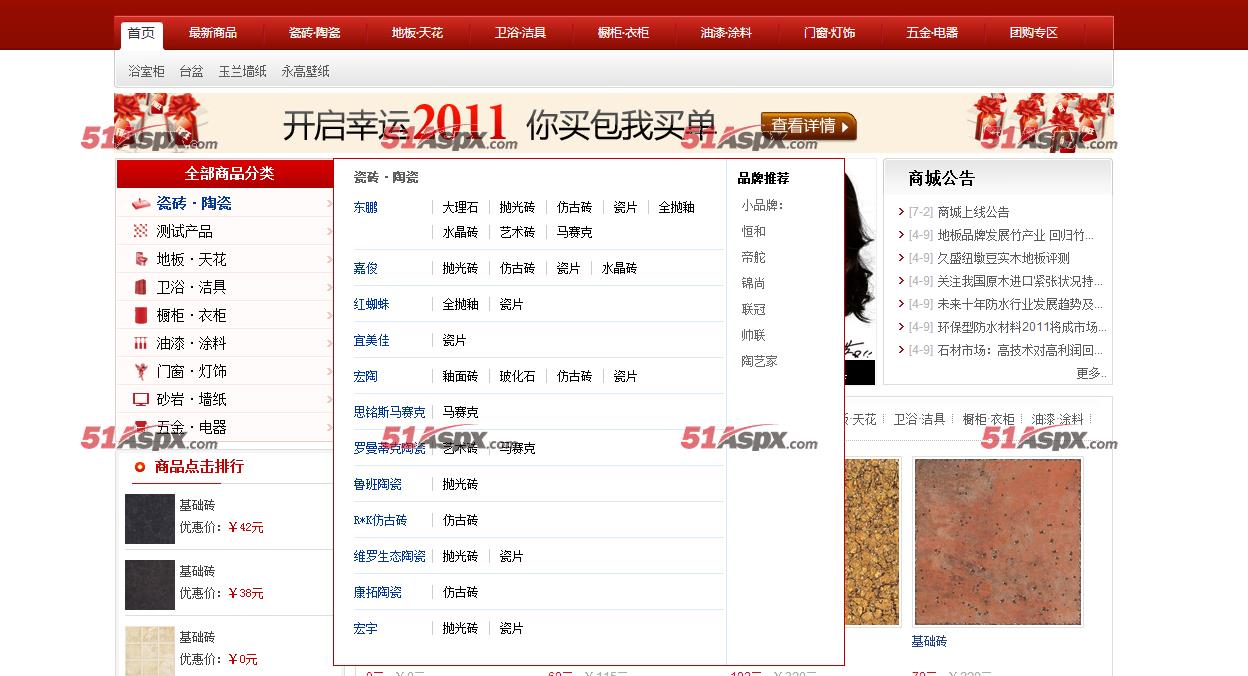Click the brushes icon beside sidebar 油漆·涂料
Image resolution: width=1248 pixels, height=676 pixels.
click(140, 343)
